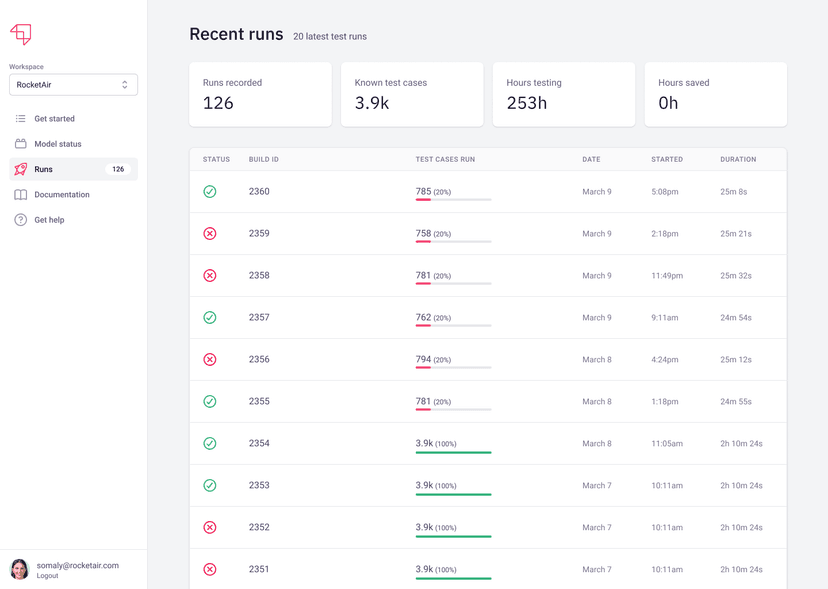Viewport: 828px width, 589px height.
Task: Open the RocketAir workspace dropdown
Action: 73,85
